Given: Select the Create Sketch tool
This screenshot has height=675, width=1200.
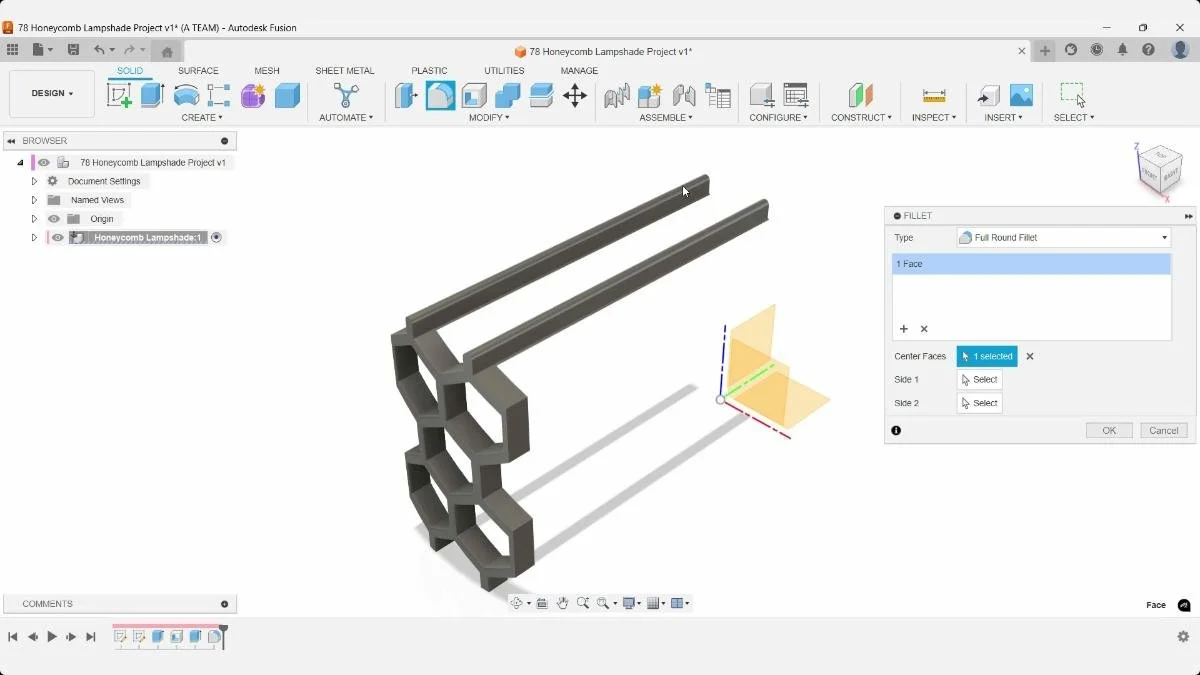Looking at the screenshot, I should (x=119, y=95).
